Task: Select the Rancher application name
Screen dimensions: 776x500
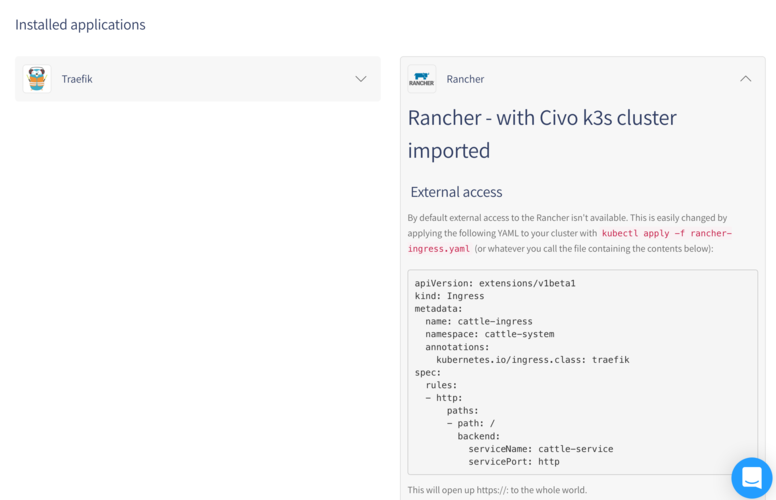Action: [x=465, y=79]
